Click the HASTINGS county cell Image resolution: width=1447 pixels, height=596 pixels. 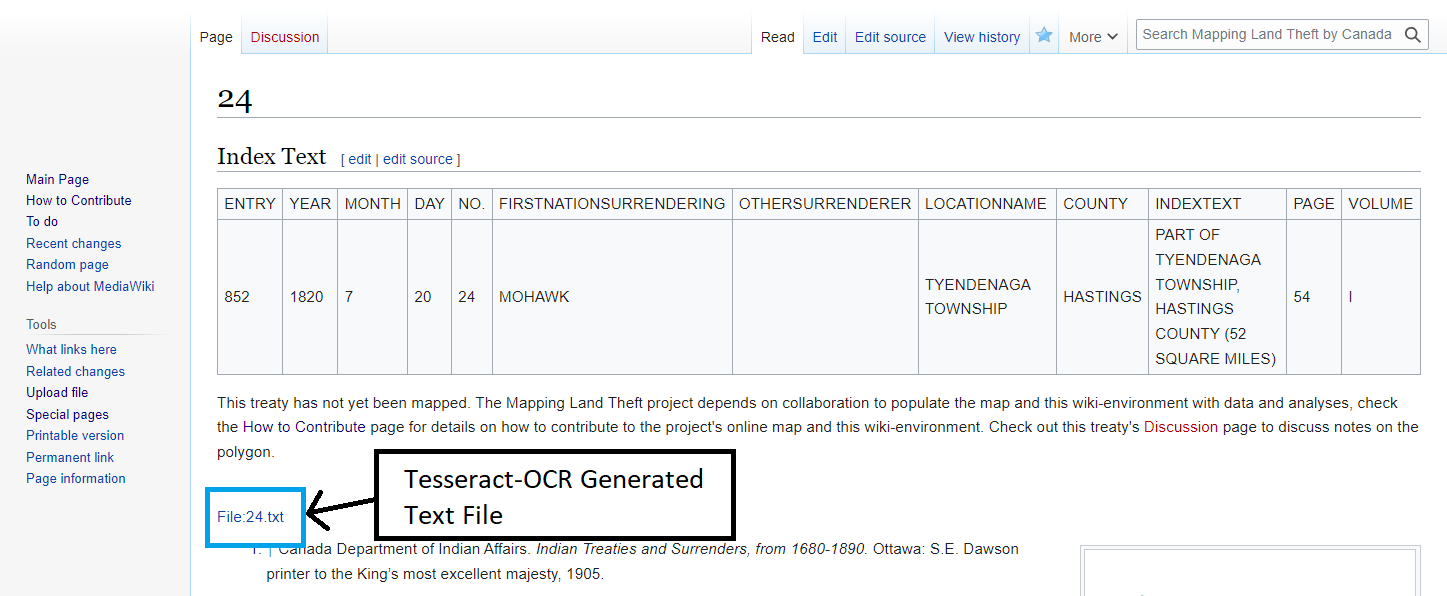(1102, 297)
